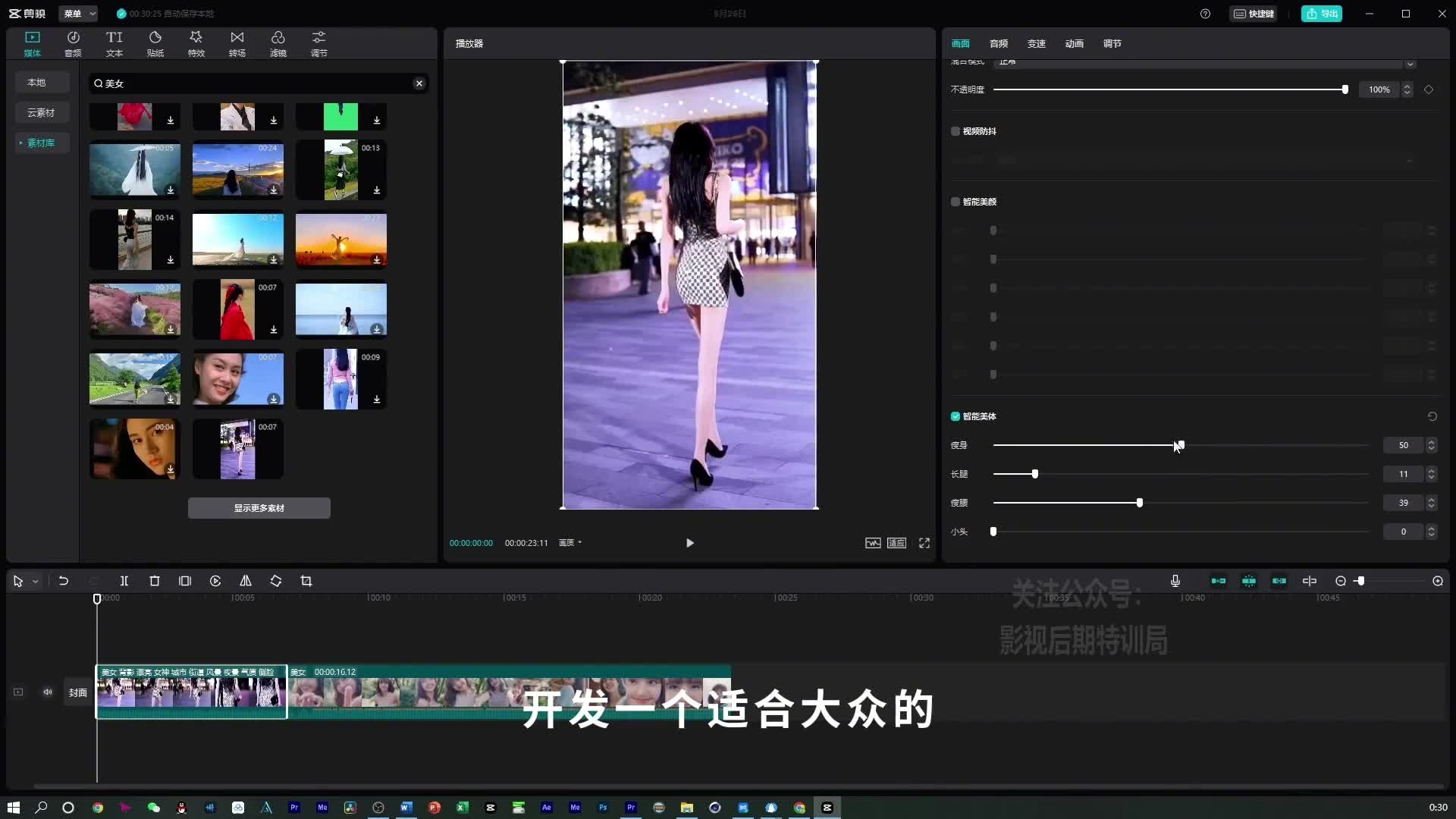1456x819 pixels.
Task: Click the mirror flip tool icon
Action: click(x=246, y=581)
